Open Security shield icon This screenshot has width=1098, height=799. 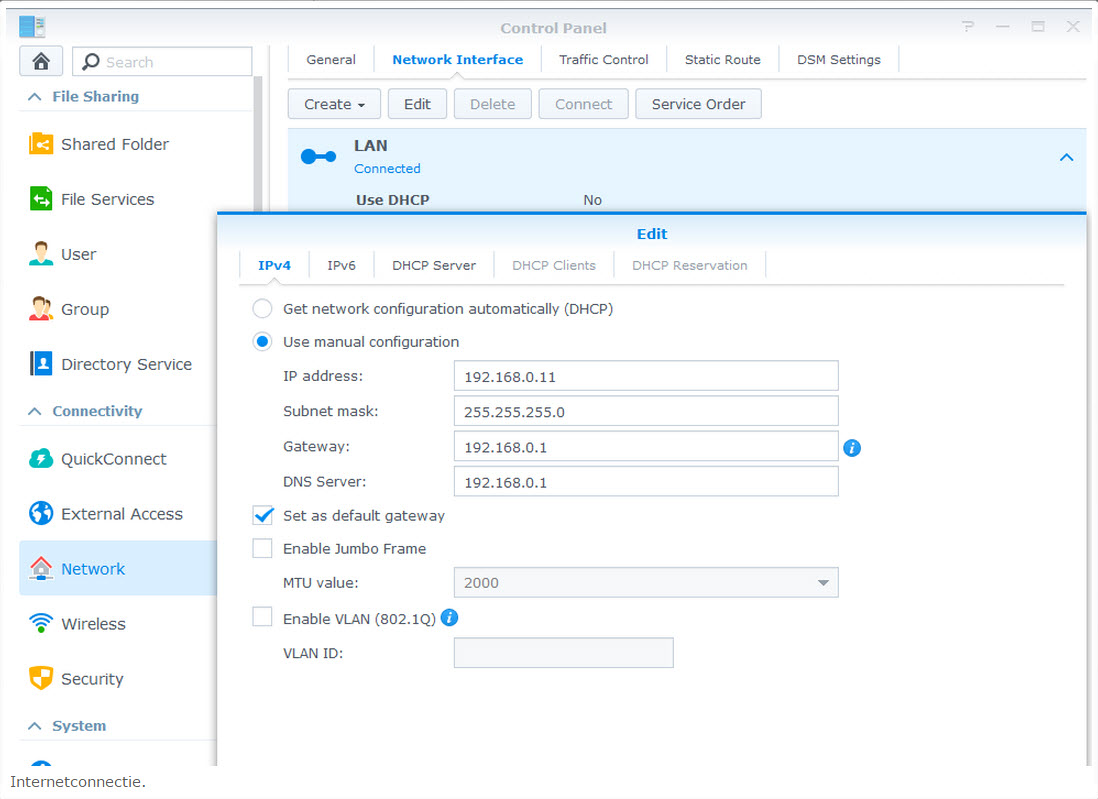point(41,679)
